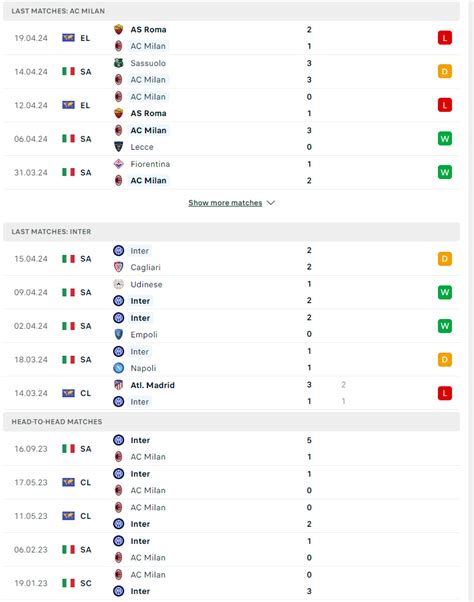Viewport: 474px width, 602px height.
Task: Click the Cagliari club crest
Action: coord(119,267)
